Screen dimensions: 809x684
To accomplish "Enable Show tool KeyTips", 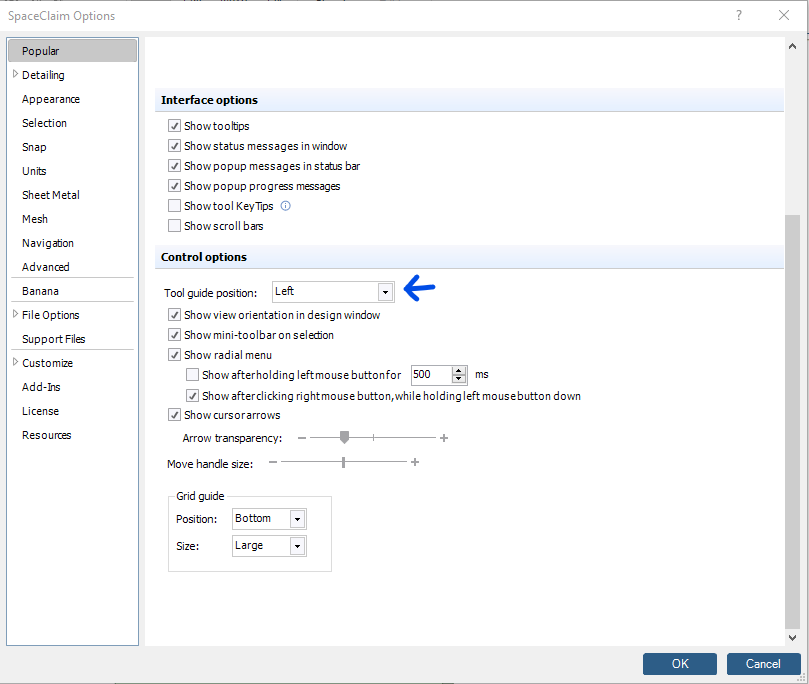I will tap(174, 206).
